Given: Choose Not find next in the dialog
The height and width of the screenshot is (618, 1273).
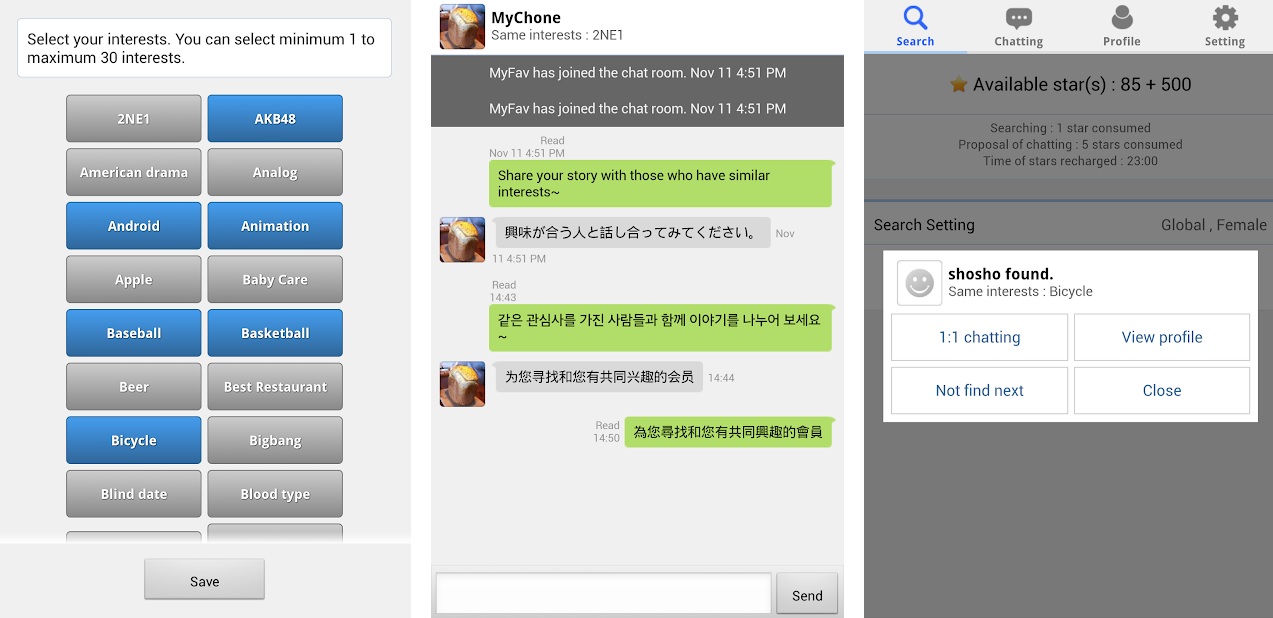Looking at the screenshot, I should [978, 390].
